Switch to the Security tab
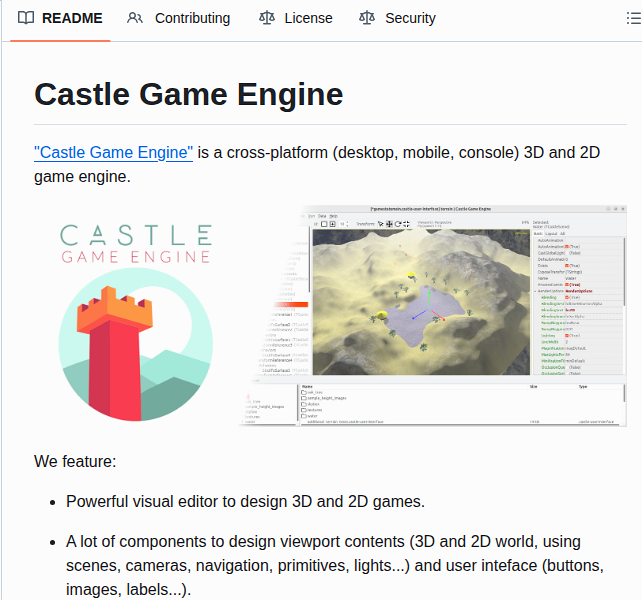 tap(397, 18)
